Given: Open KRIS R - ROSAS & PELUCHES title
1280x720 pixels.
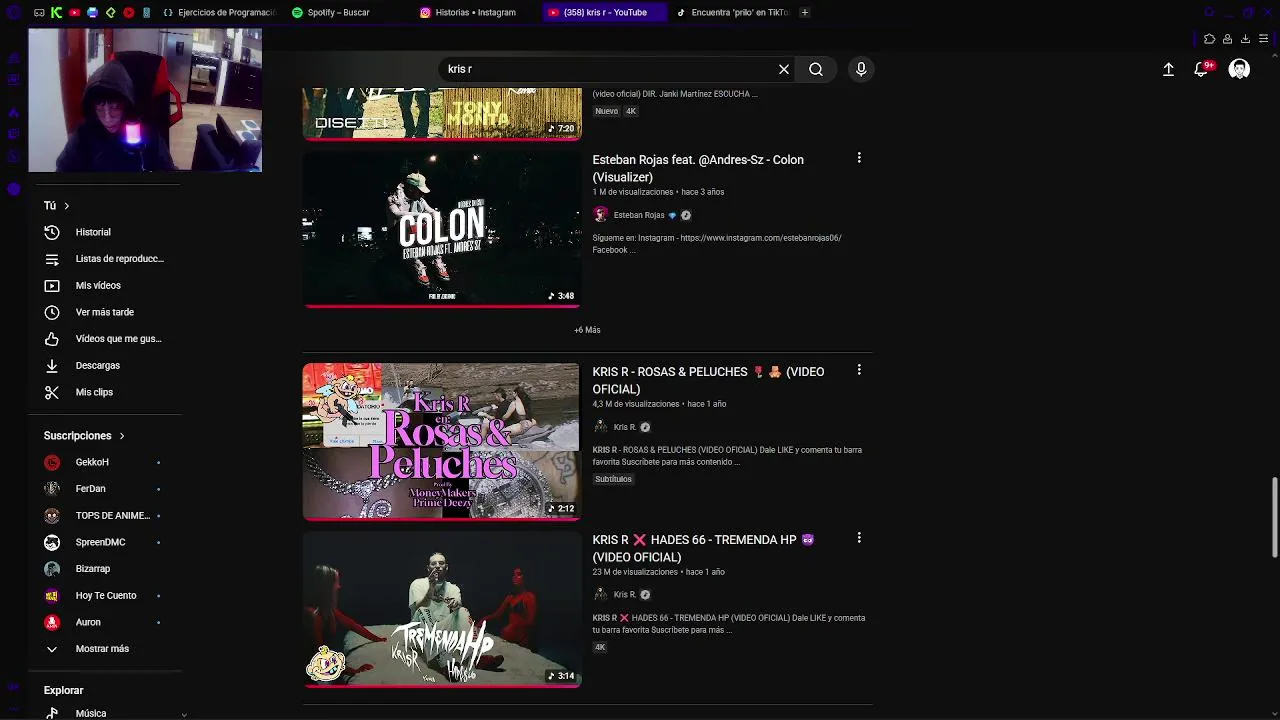Looking at the screenshot, I should click(708, 380).
